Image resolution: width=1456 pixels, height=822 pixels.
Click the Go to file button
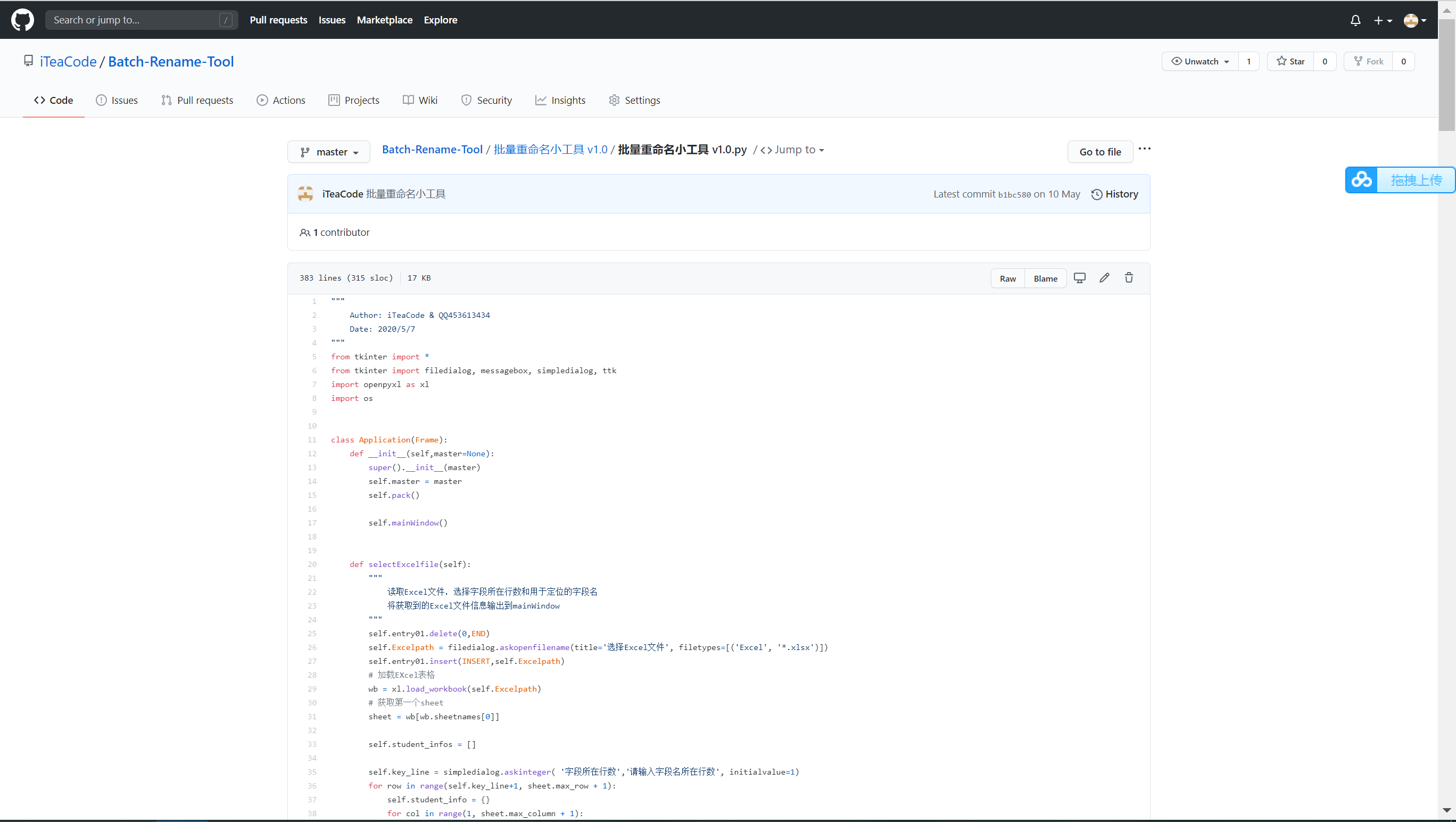coord(1100,152)
